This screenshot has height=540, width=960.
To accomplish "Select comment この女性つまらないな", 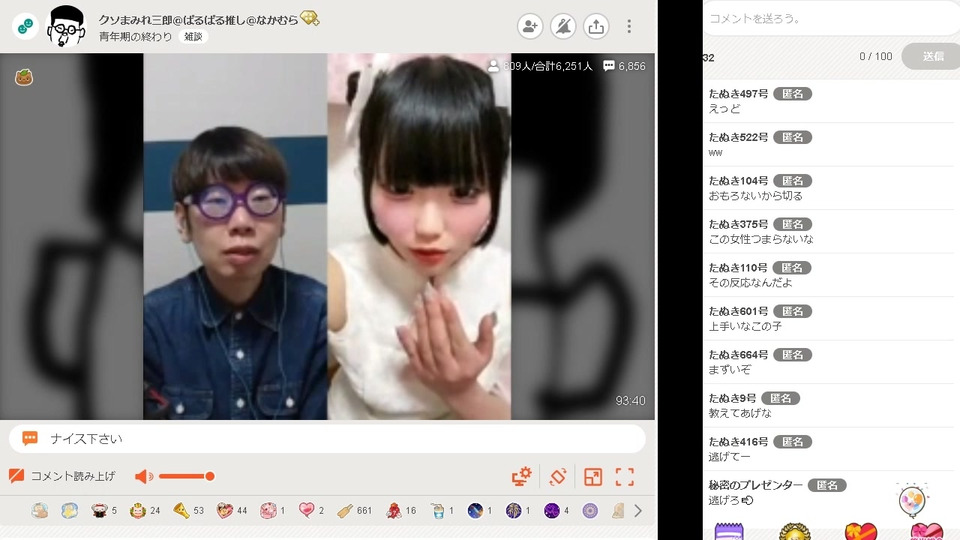I will [x=761, y=239].
